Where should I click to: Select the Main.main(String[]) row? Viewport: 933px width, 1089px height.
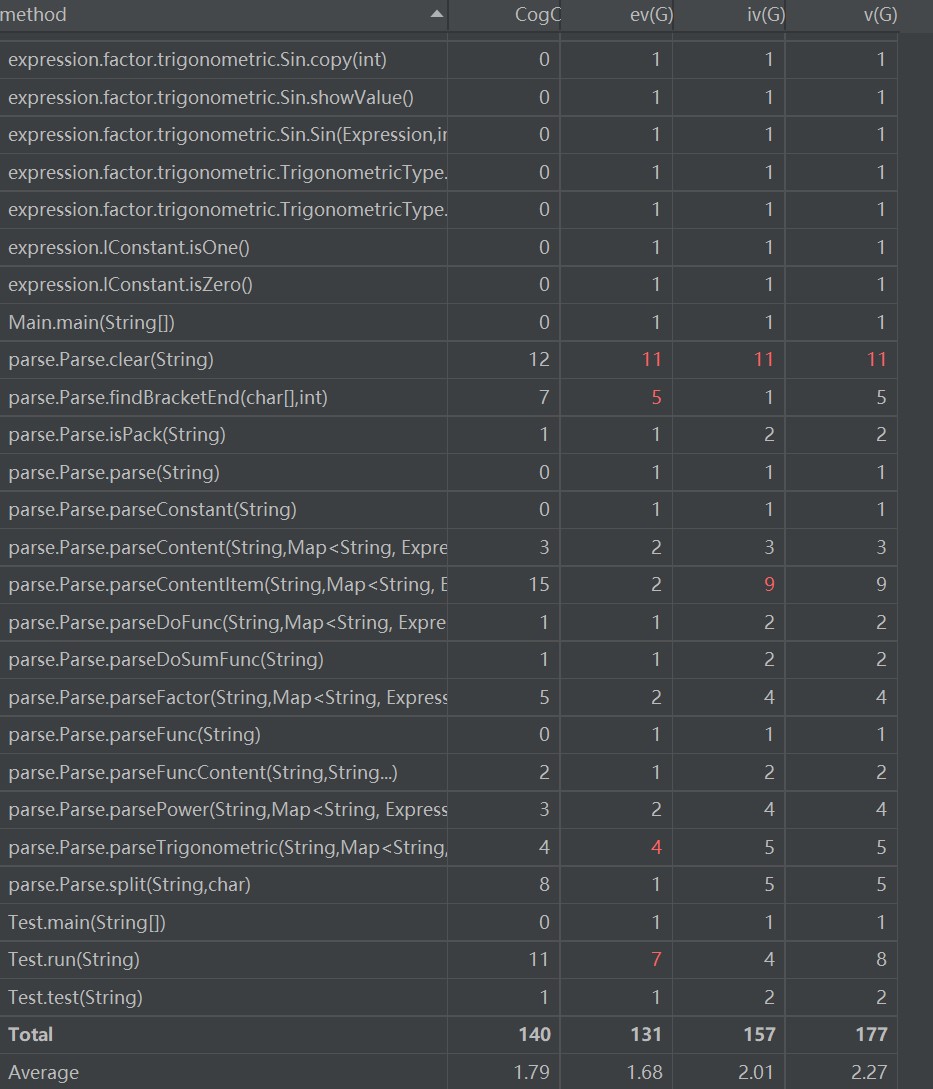(449, 322)
